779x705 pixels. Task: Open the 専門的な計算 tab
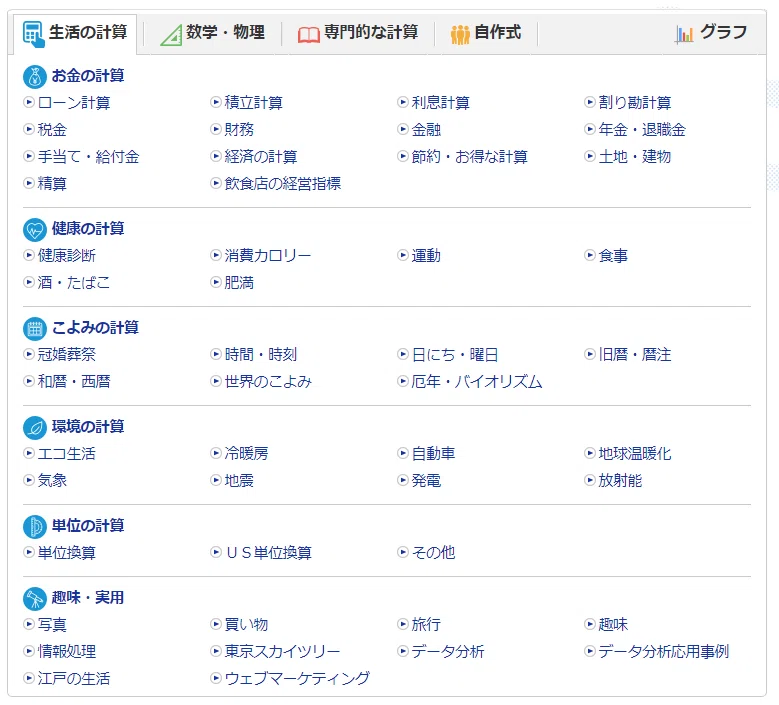click(358, 34)
